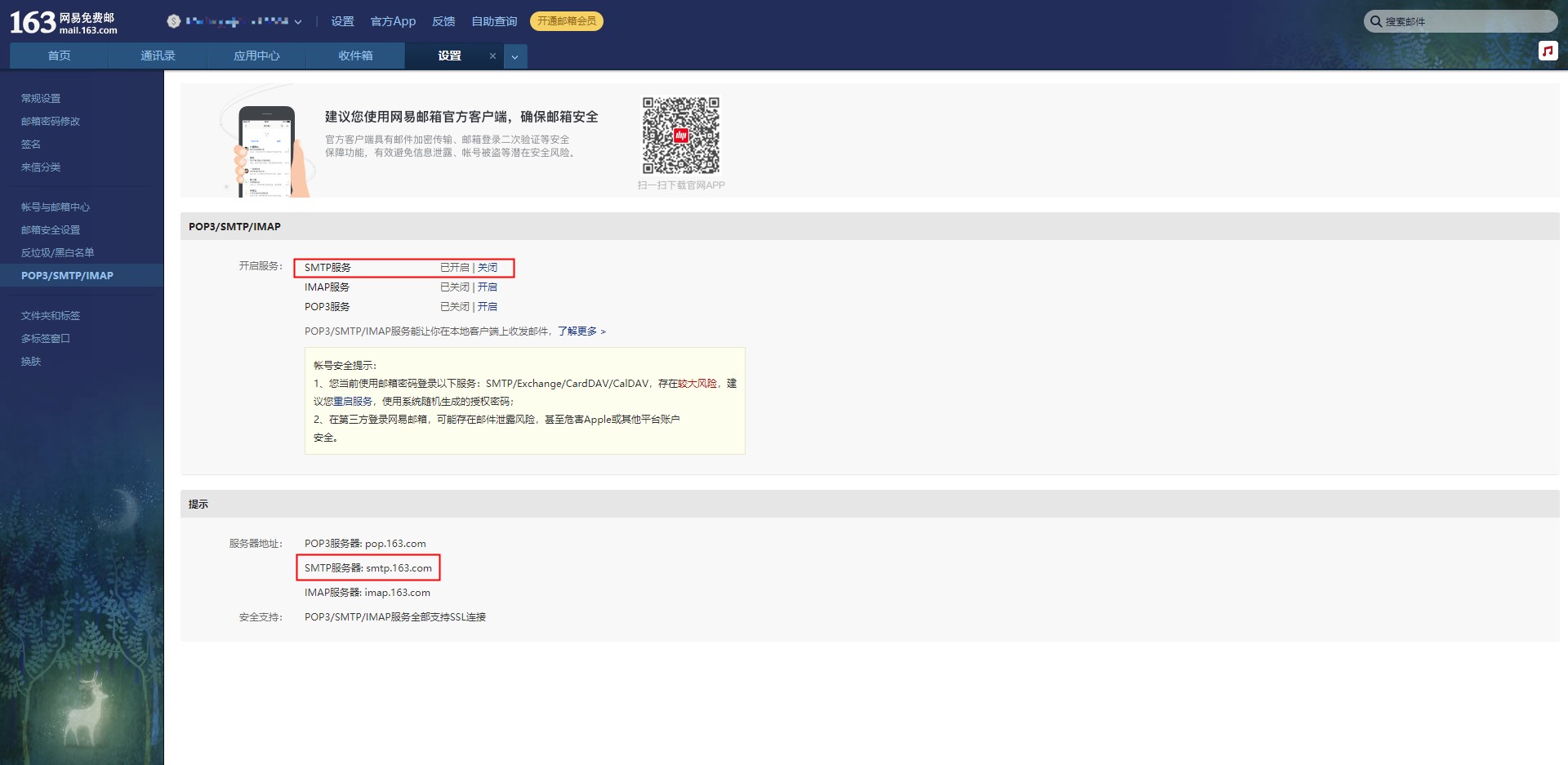
Task: Click the POP3服务 label
Action: [x=327, y=306]
